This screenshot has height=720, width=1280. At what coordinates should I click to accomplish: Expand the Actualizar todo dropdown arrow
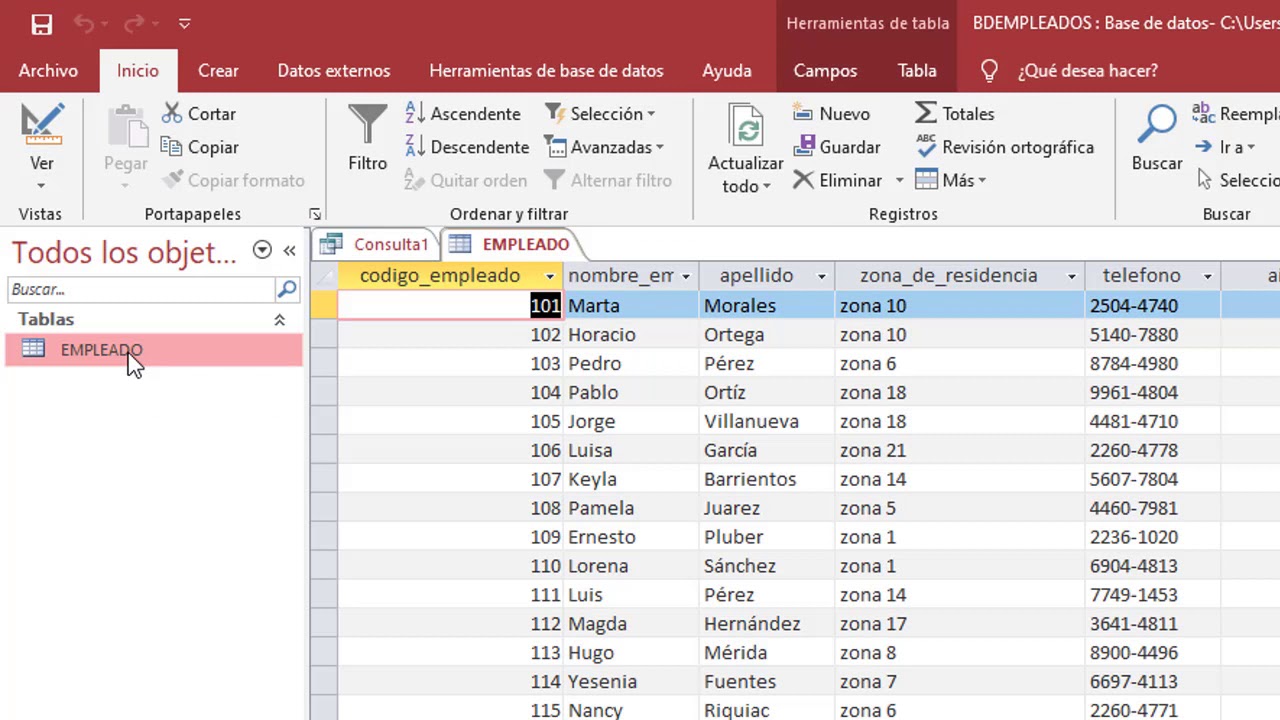click(767, 187)
